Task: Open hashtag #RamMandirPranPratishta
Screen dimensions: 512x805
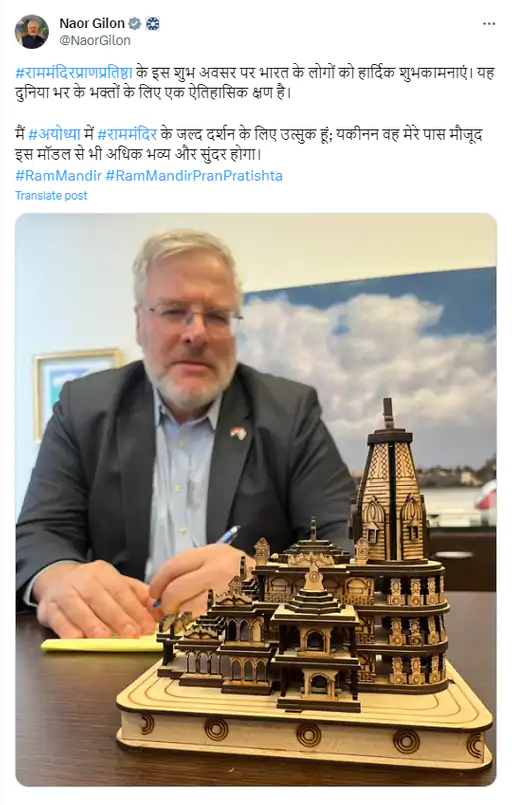Action: (194, 176)
